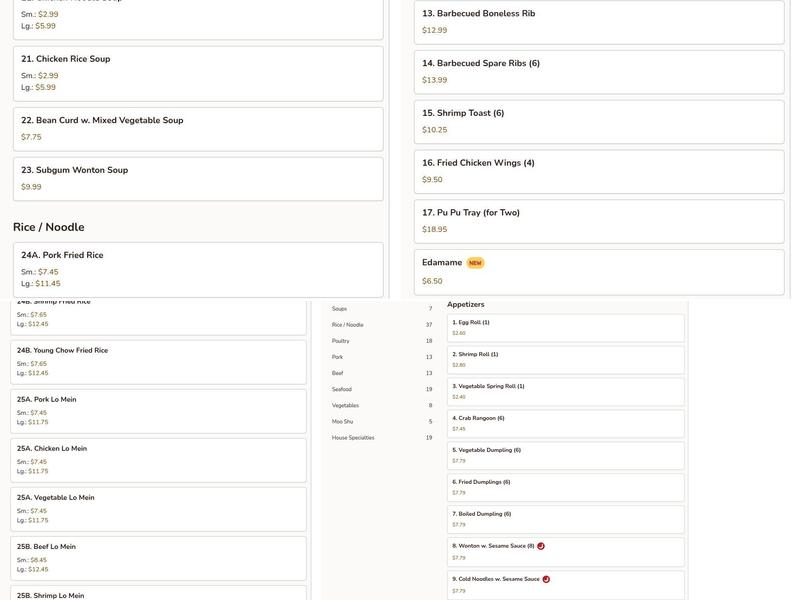This screenshot has width=800, height=600.
Task: Choose the Vegetables category
Action: click(345, 405)
